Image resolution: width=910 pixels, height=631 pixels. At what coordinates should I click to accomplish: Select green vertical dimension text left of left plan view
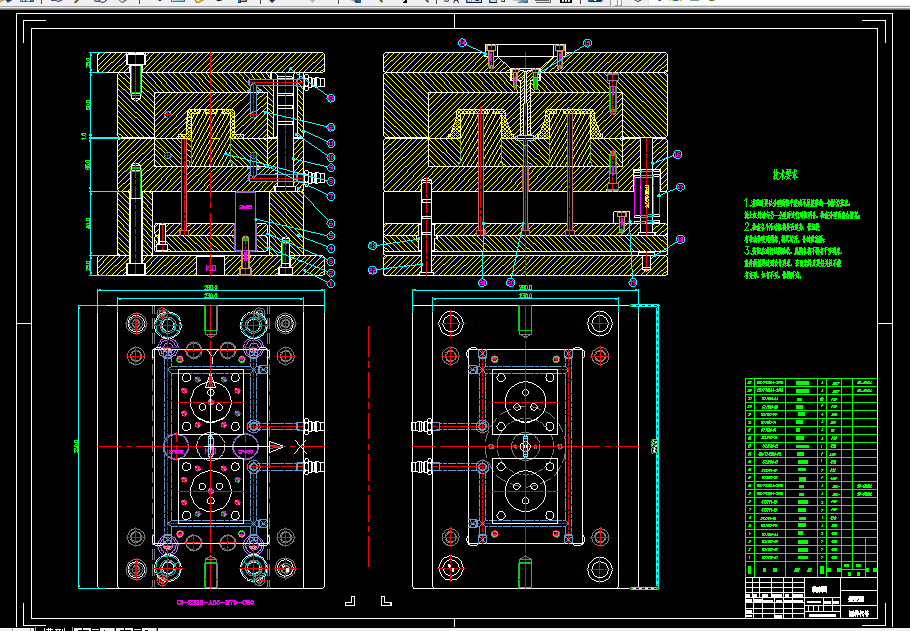click(76, 446)
